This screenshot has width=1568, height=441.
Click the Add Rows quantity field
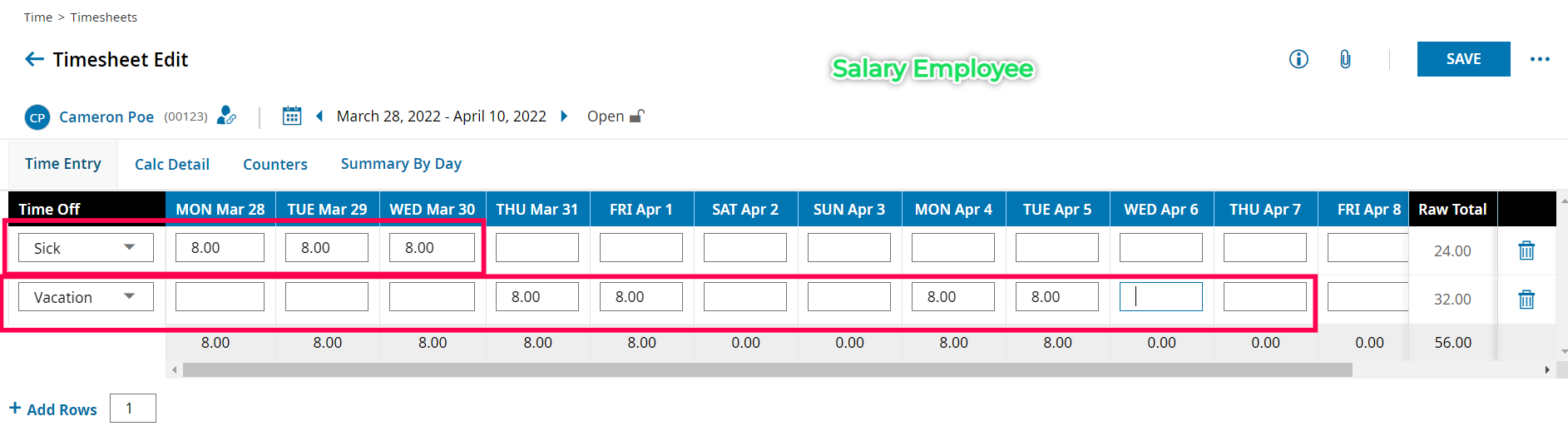tap(133, 409)
